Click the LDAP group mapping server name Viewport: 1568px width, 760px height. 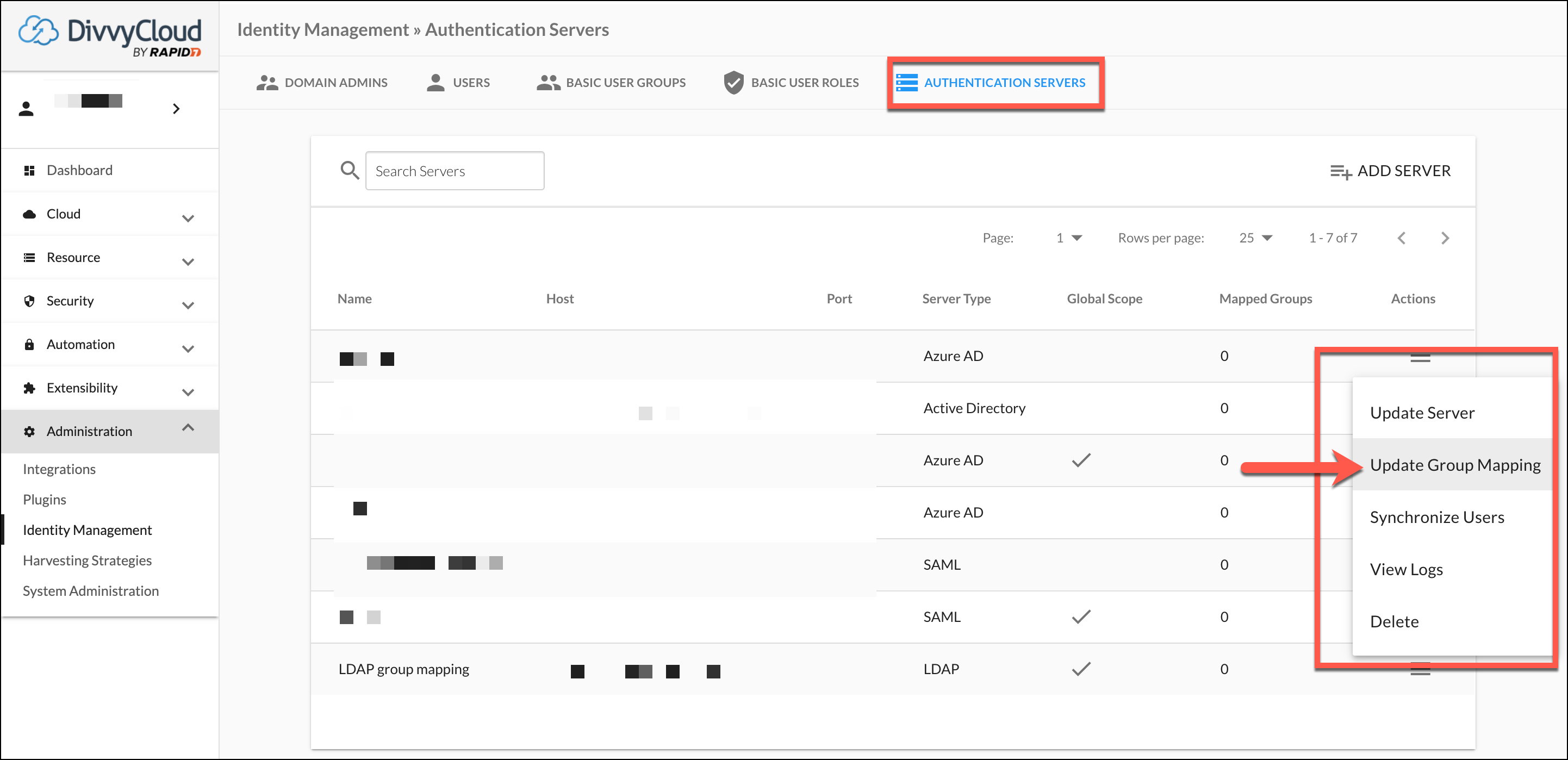[403, 669]
